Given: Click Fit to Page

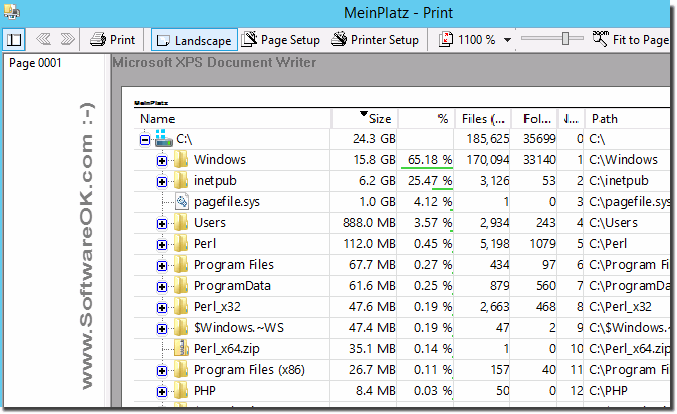Looking at the screenshot, I should (x=630, y=40).
